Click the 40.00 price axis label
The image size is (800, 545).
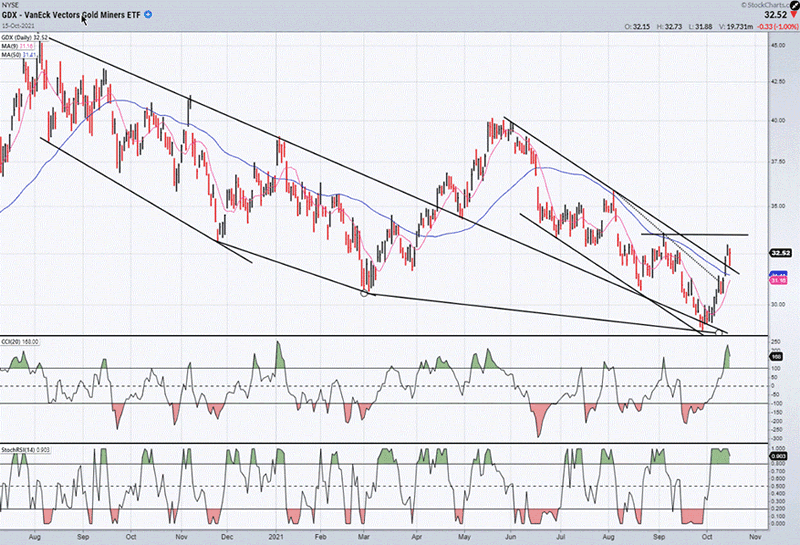pyautogui.click(x=778, y=121)
